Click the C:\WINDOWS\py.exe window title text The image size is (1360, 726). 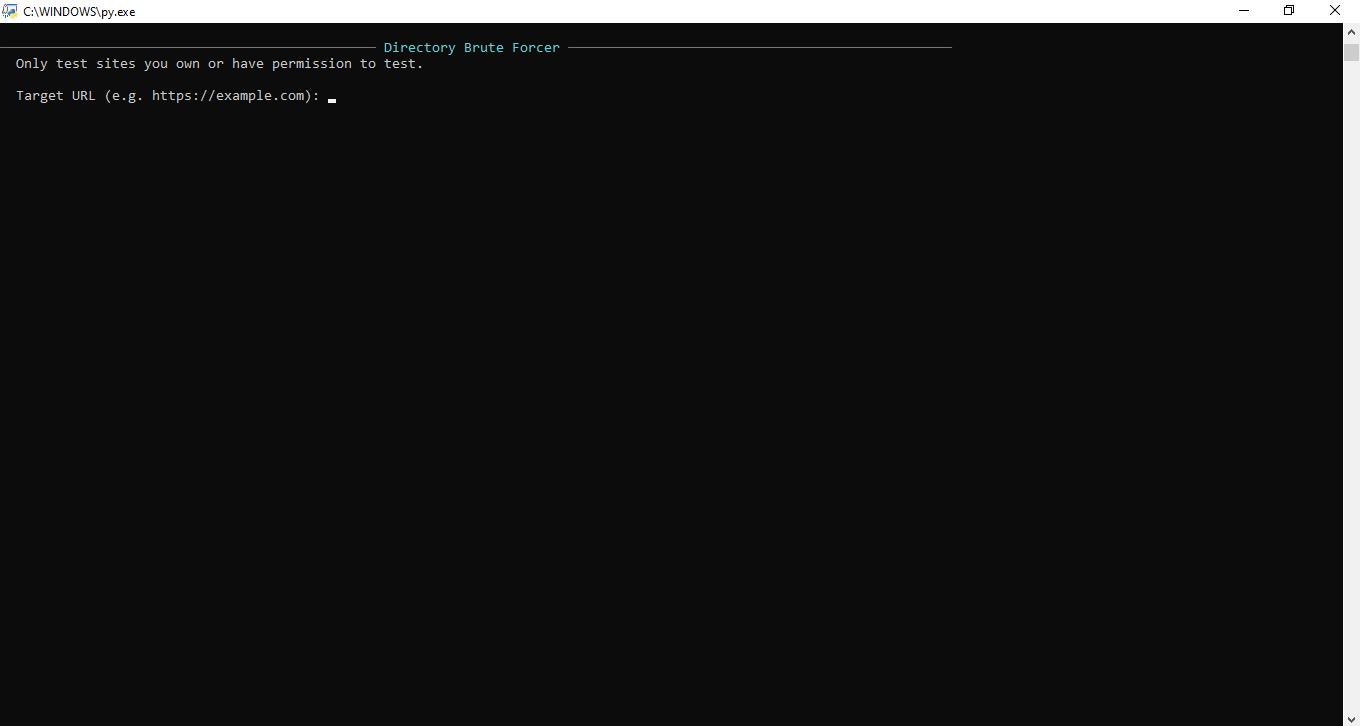[79, 12]
